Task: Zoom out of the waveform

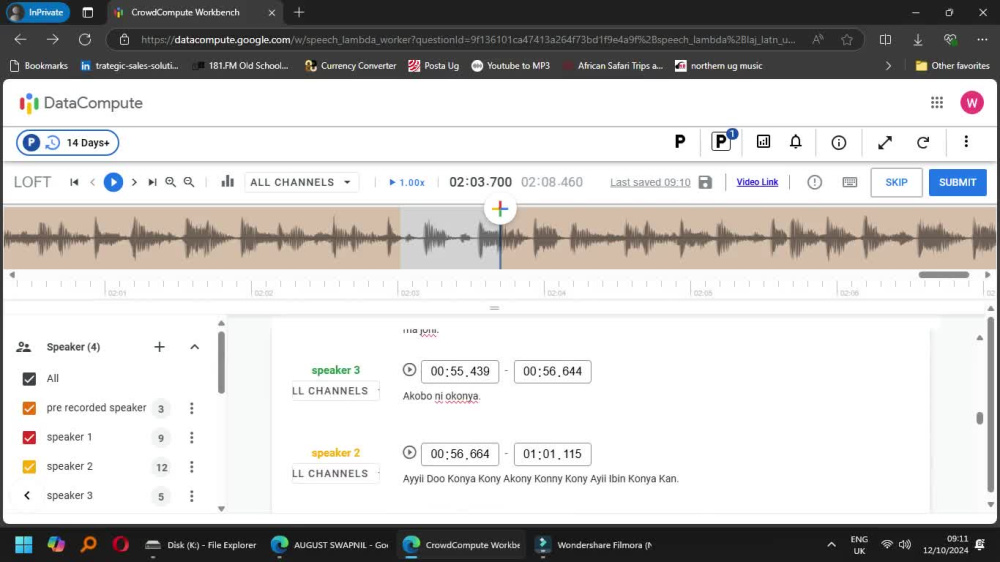Action: point(189,182)
